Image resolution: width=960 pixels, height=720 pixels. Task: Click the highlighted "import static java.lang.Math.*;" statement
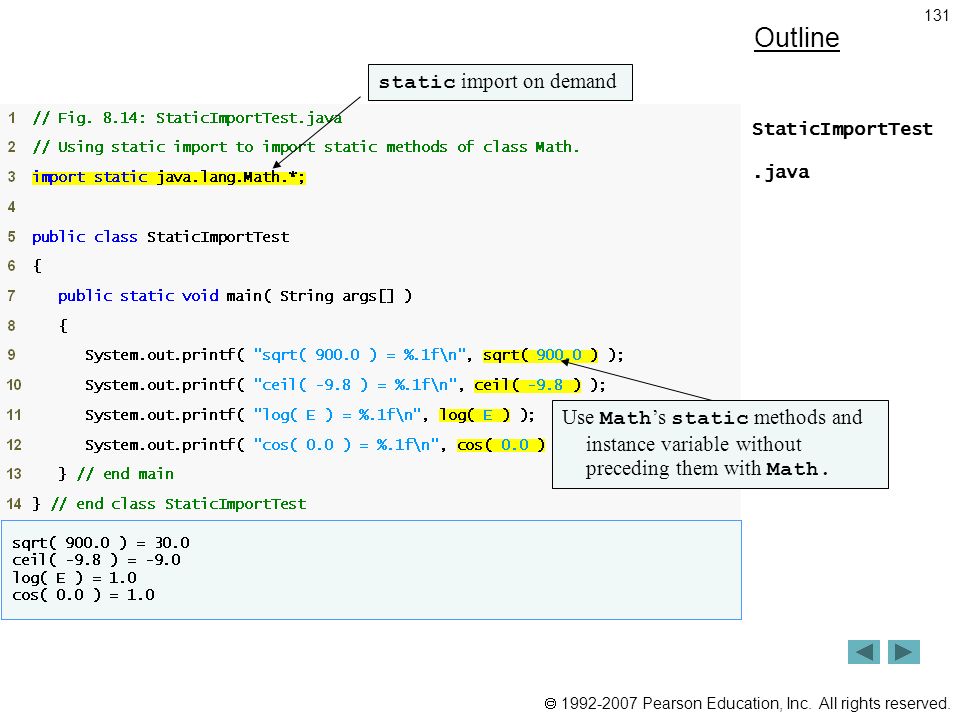click(168, 177)
